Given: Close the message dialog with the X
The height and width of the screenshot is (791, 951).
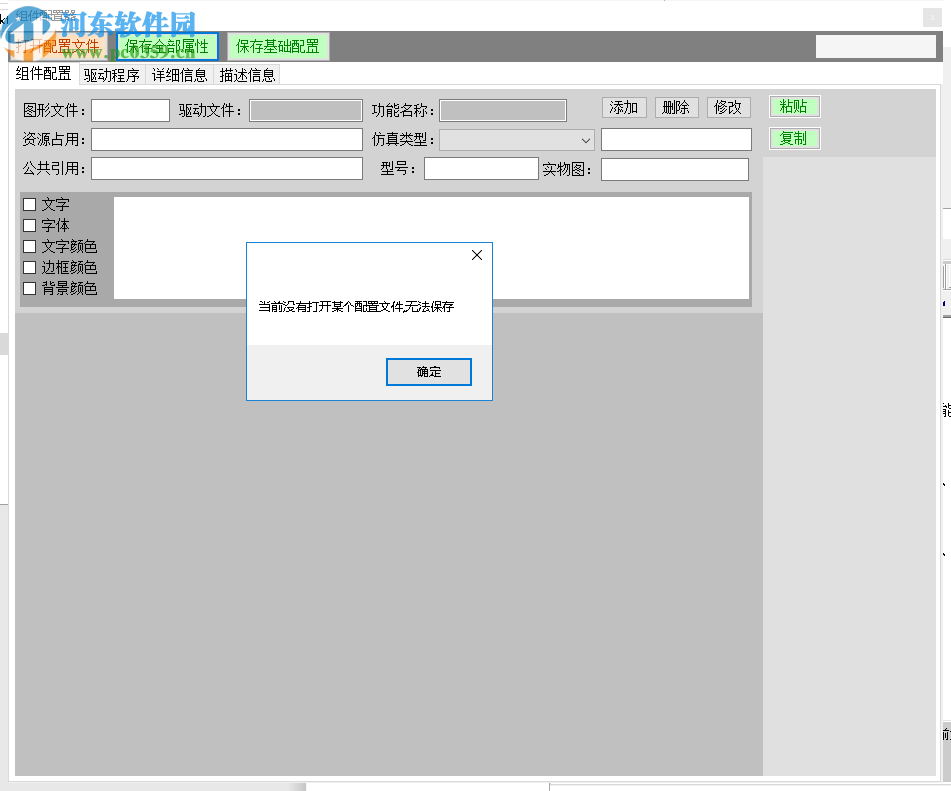Looking at the screenshot, I should [x=477, y=255].
